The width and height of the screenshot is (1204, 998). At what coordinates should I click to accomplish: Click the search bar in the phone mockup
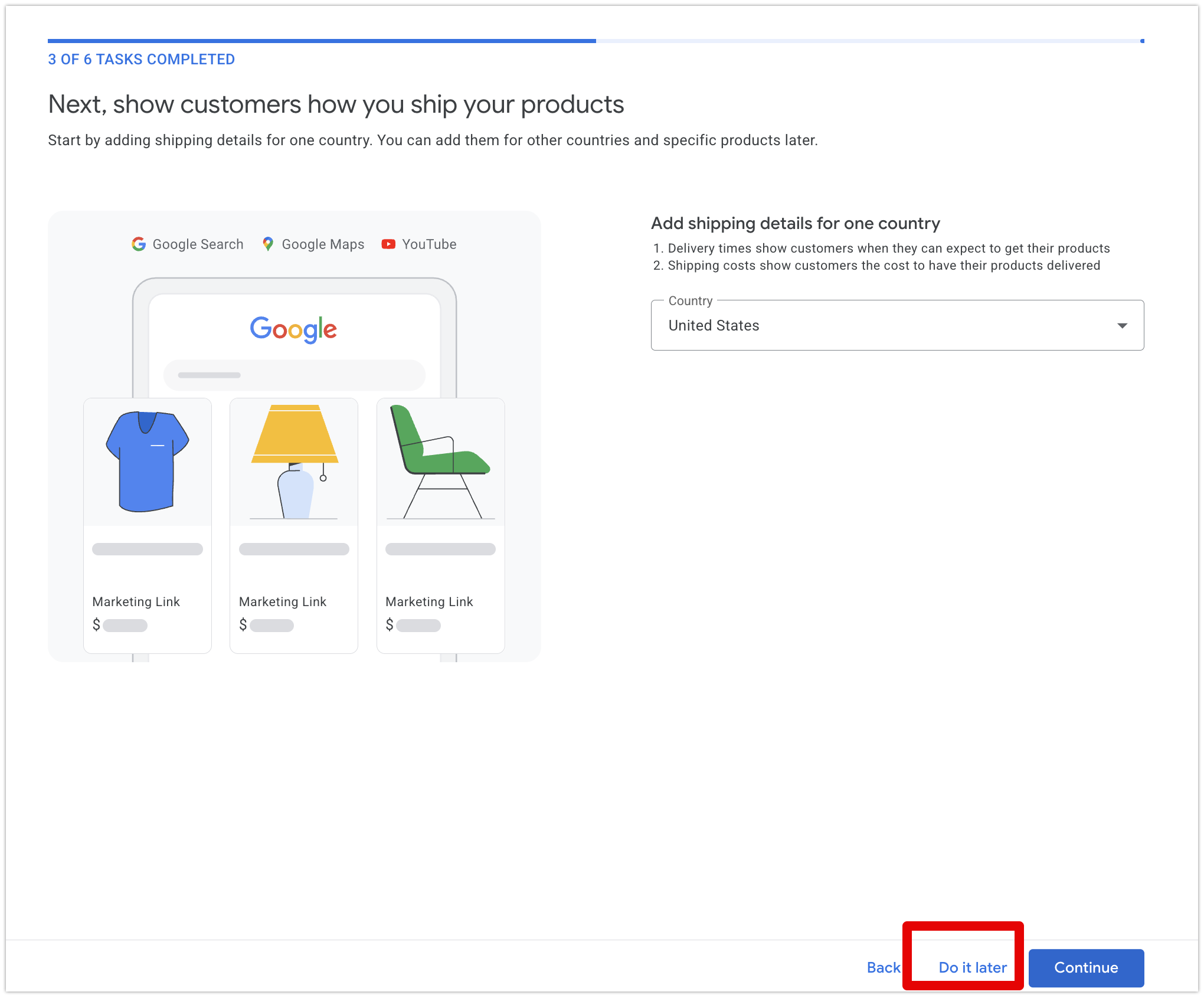[x=294, y=375]
